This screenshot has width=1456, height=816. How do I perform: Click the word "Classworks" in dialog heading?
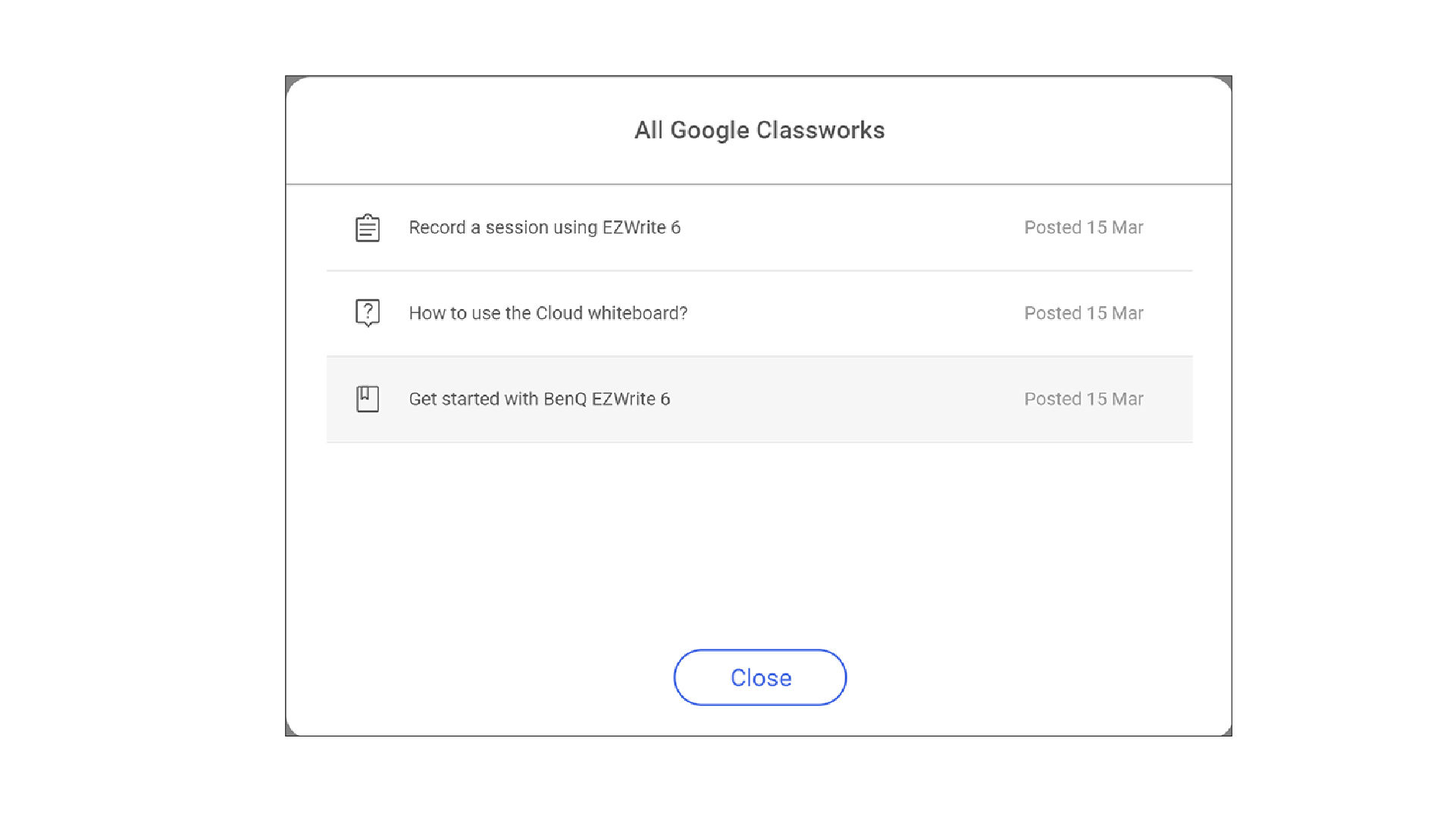820,130
